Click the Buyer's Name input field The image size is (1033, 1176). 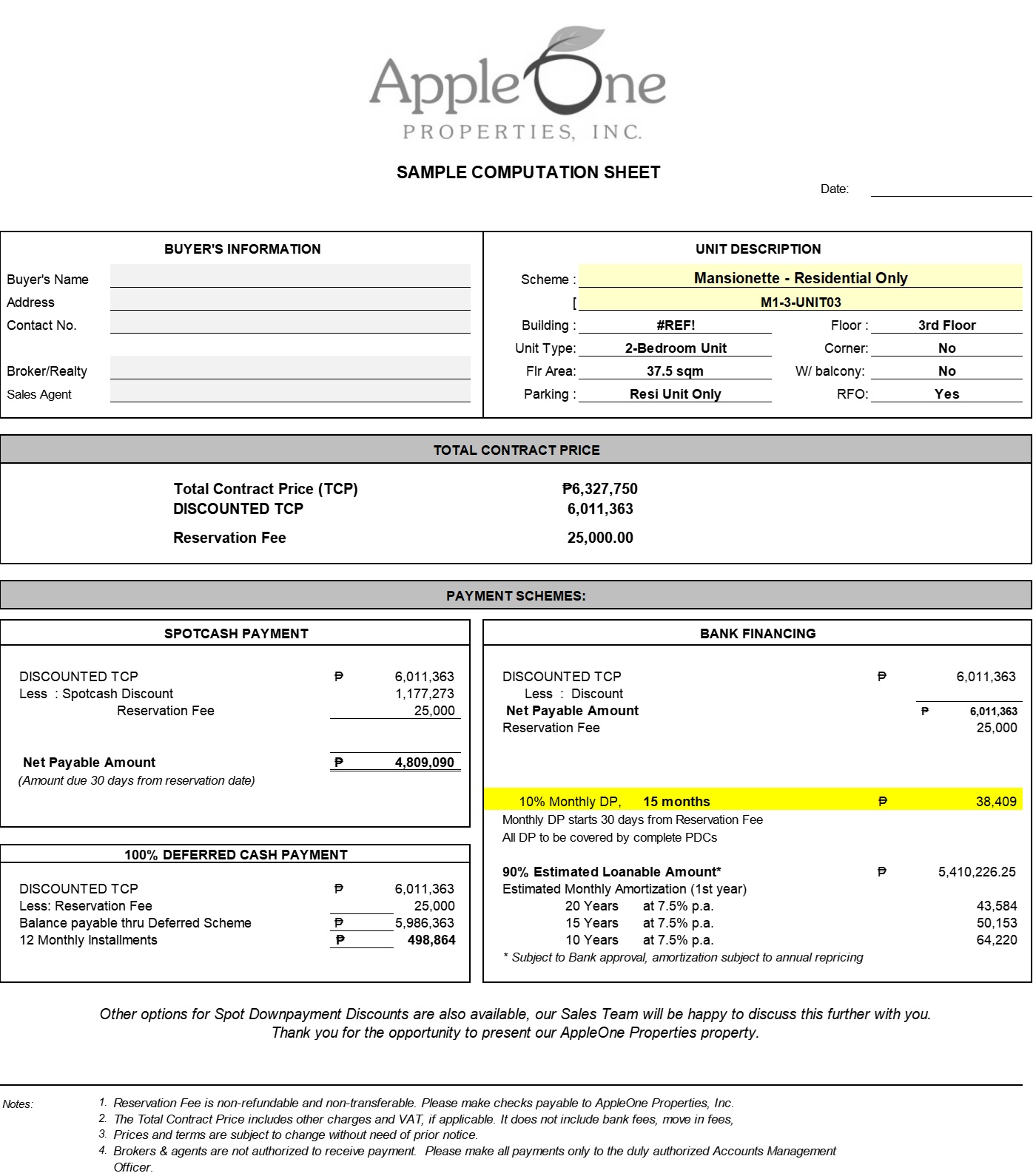290,276
